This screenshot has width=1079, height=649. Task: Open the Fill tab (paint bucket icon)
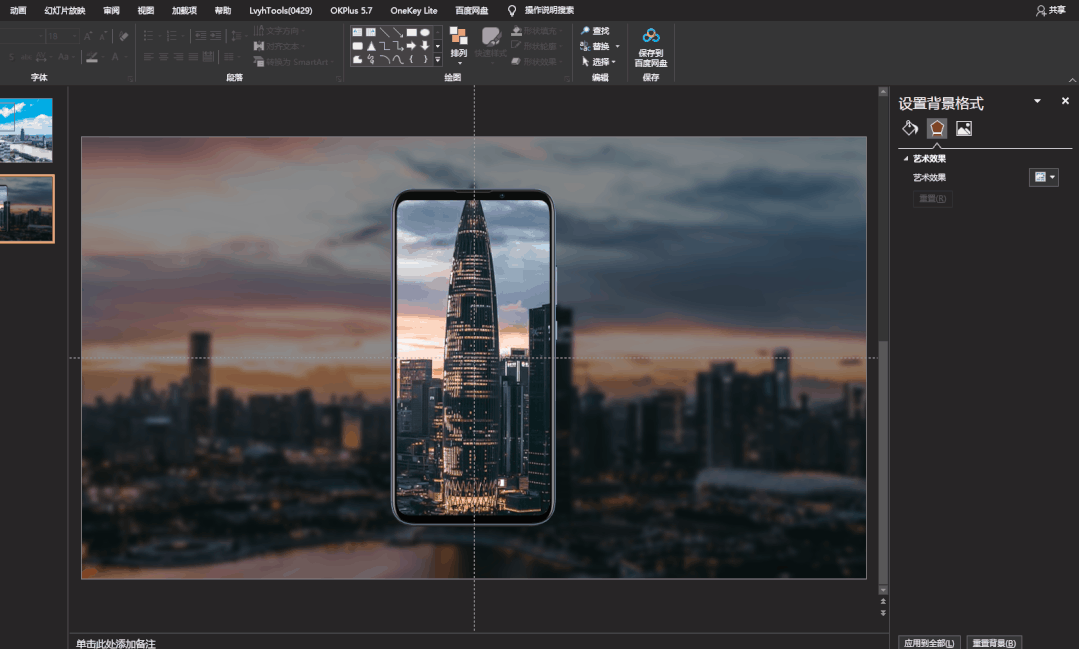[910, 128]
